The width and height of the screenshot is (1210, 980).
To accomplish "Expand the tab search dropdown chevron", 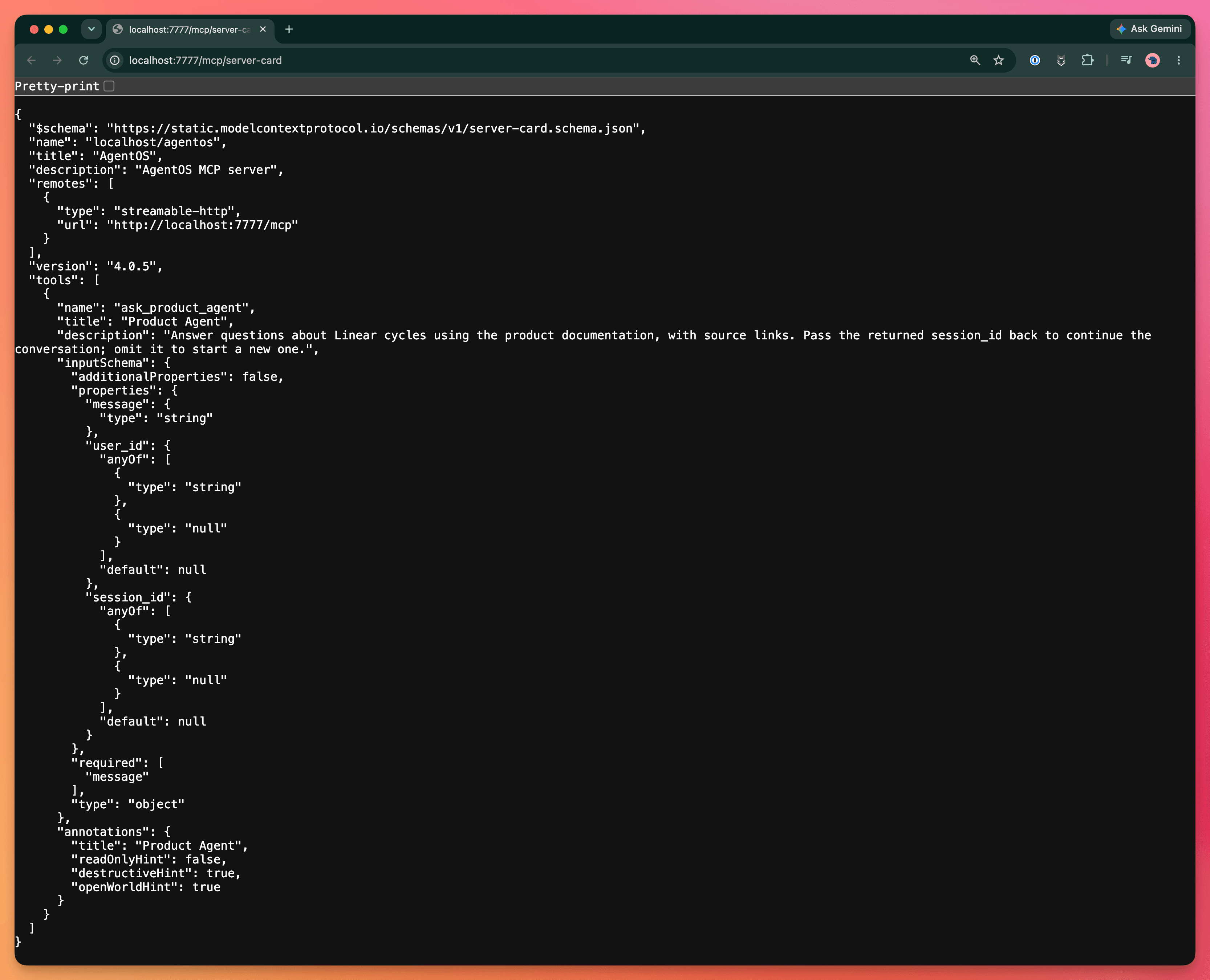I will tap(91, 29).
